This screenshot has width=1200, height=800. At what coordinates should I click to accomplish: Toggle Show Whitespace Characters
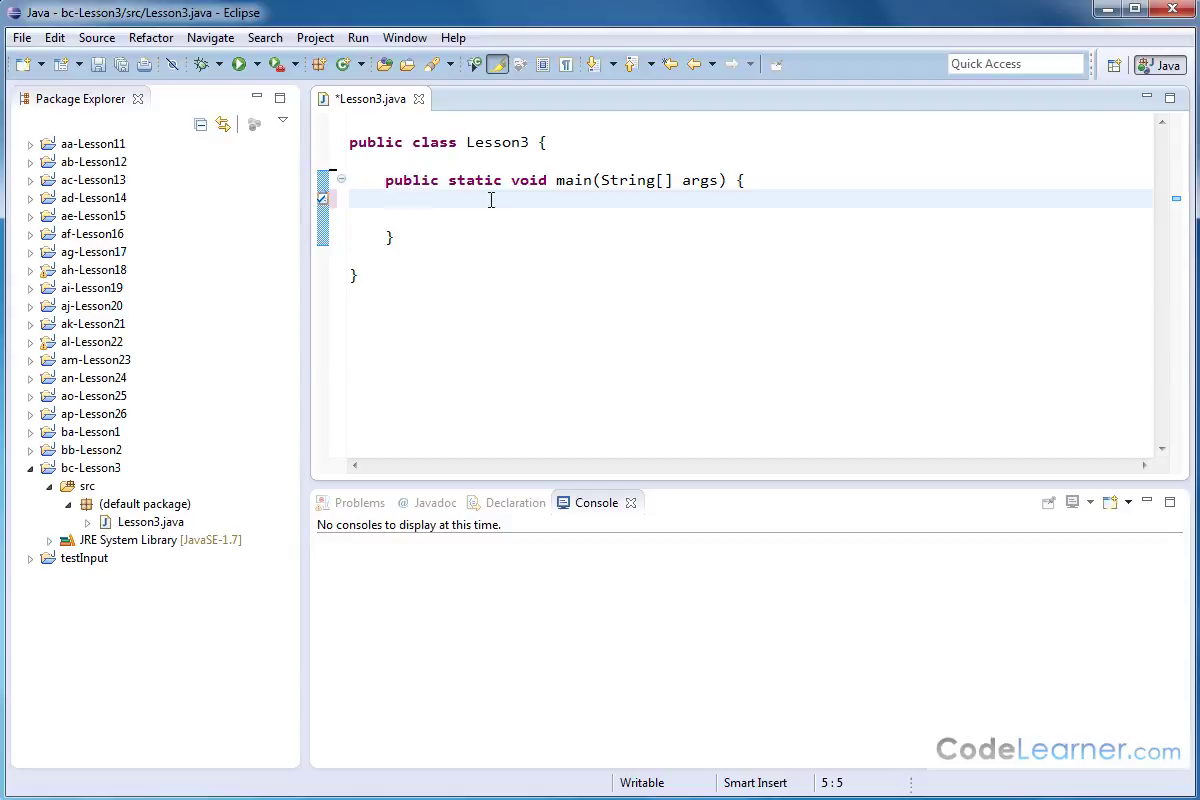coord(566,64)
